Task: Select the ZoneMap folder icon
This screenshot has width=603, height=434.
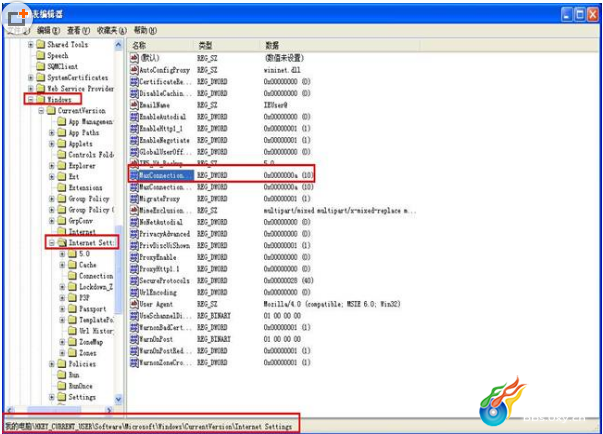Action: tap(72, 342)
